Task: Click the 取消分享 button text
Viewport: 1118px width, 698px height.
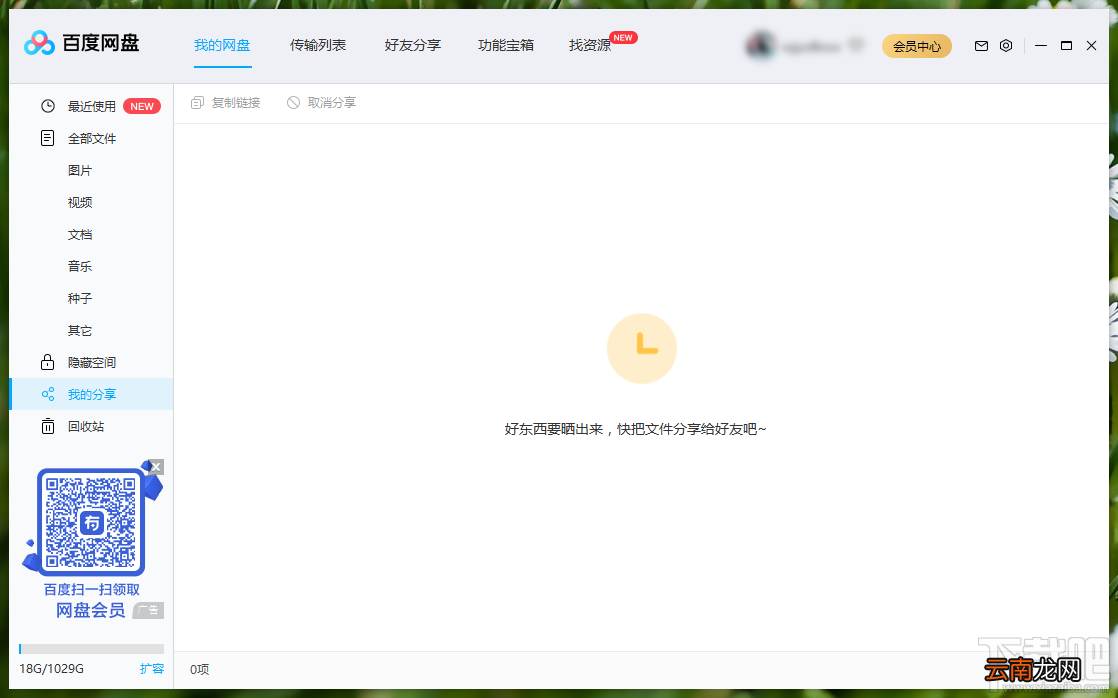Action: 332,103
